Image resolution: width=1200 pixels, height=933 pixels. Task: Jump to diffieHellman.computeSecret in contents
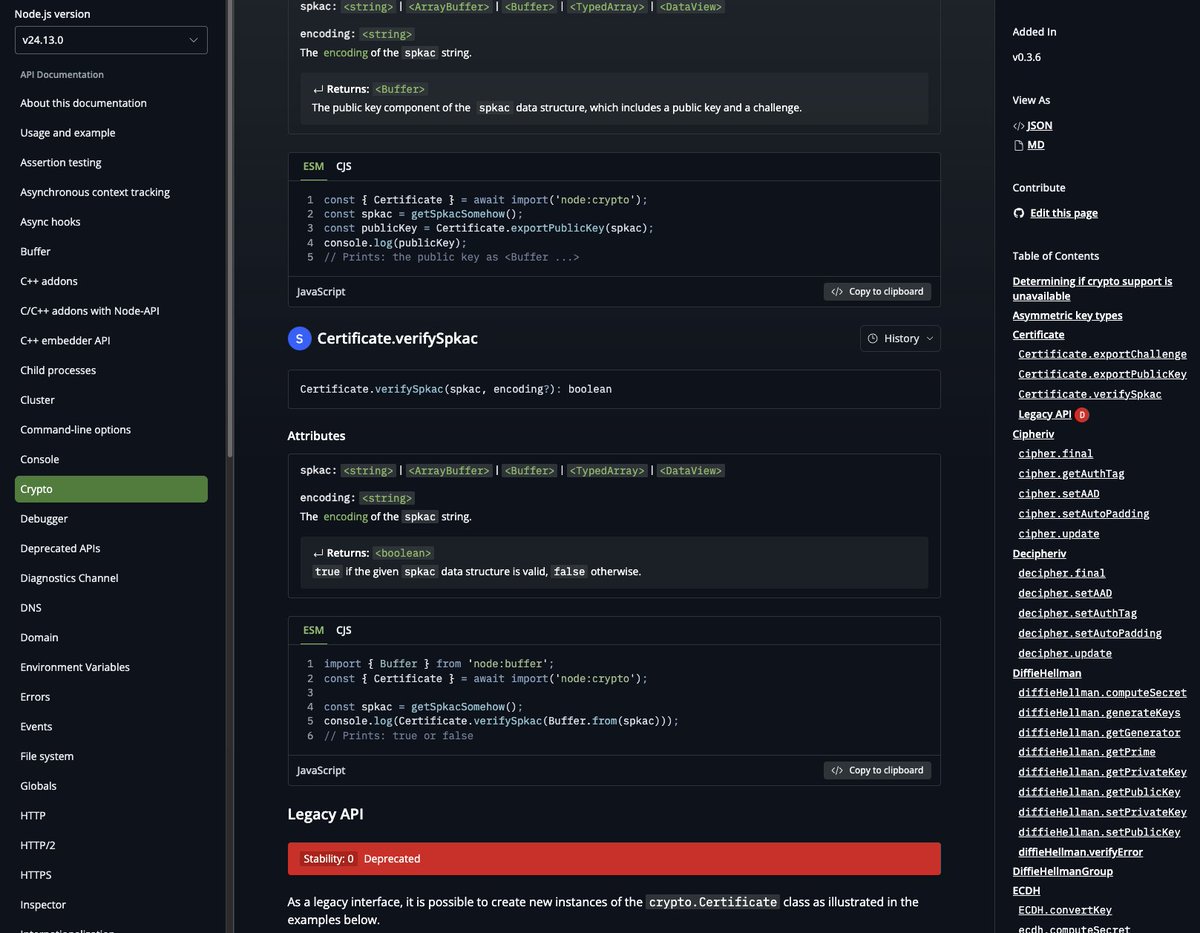click(x=1102, y=693)
